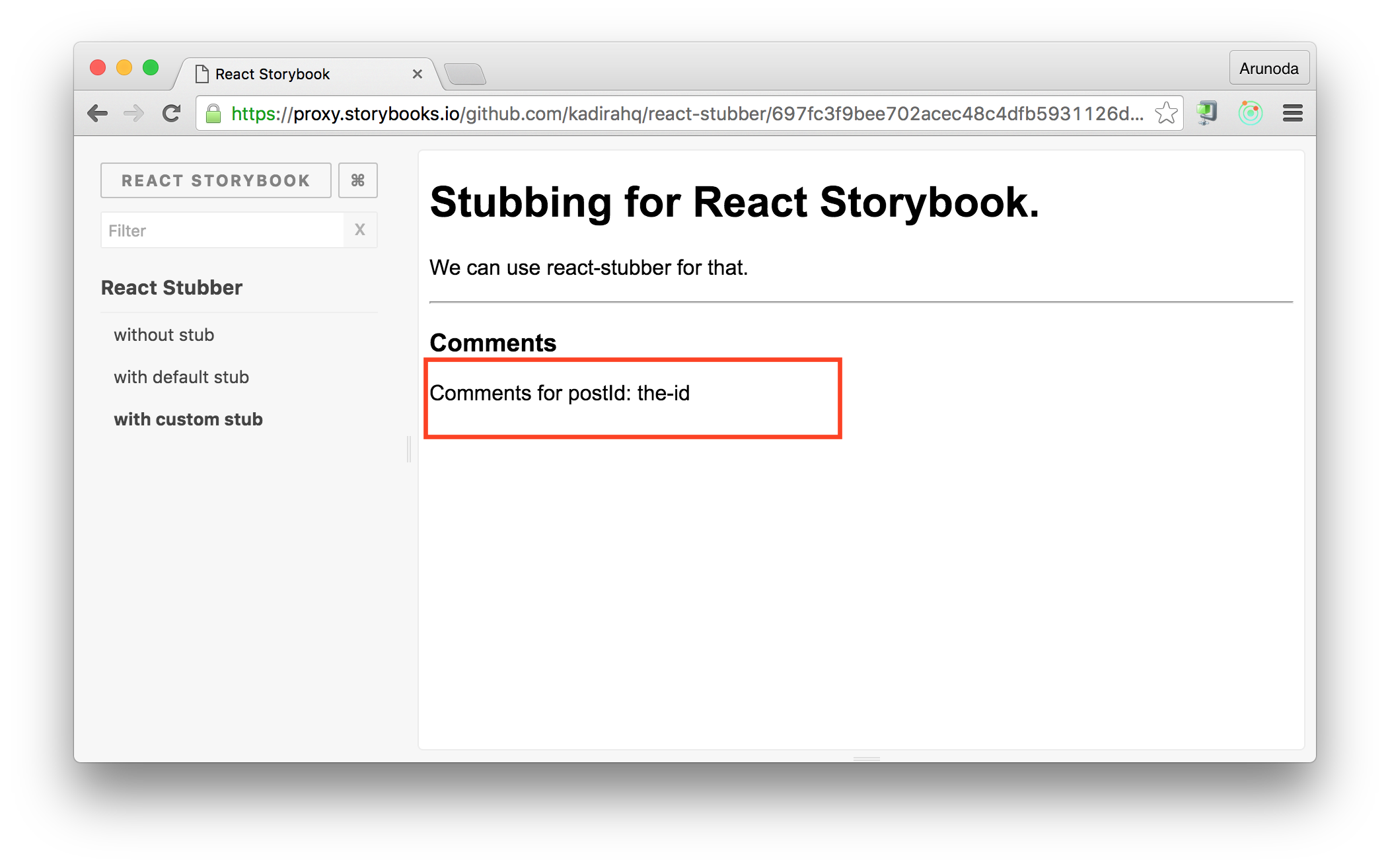Close the React Storybook tab
This screenshot has height=868, width=1390.
417,74
